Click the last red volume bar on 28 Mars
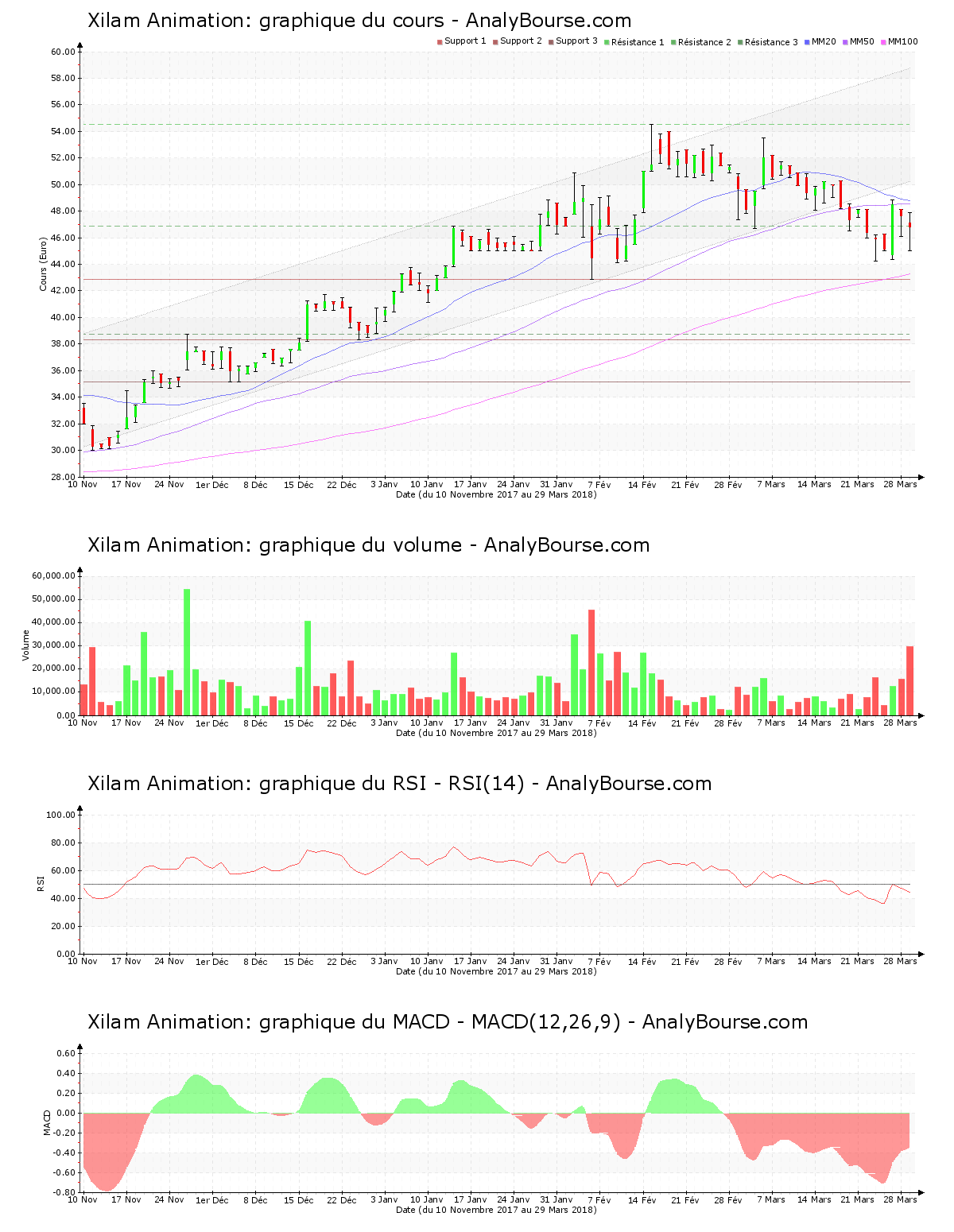Viewport: 954px width, 1232px height. click(909, 680)
